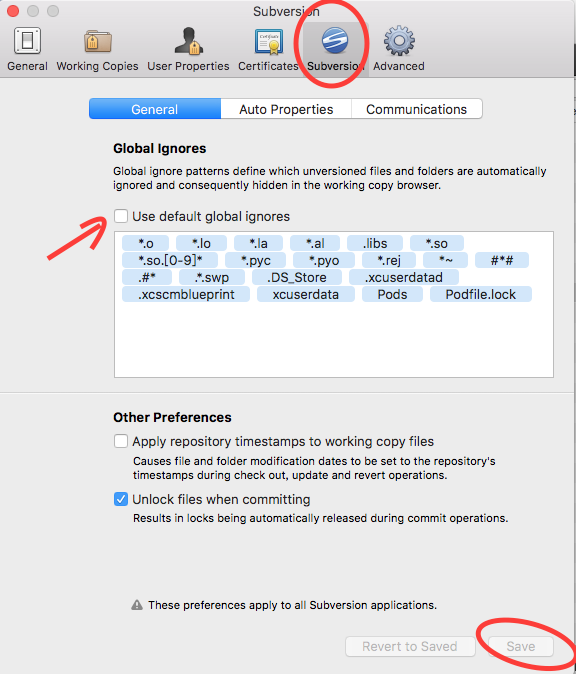Select the .DS_Store ignore token
The image size is (576, 674).
click(297, 277)
